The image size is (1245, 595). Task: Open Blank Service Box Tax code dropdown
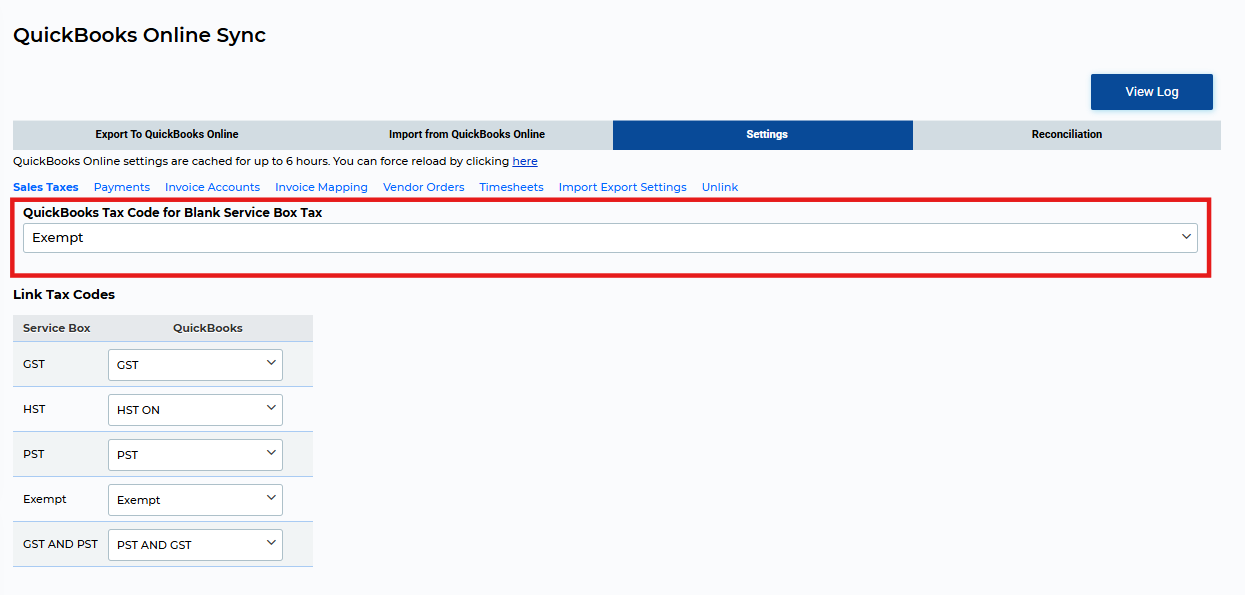[610, 238]
